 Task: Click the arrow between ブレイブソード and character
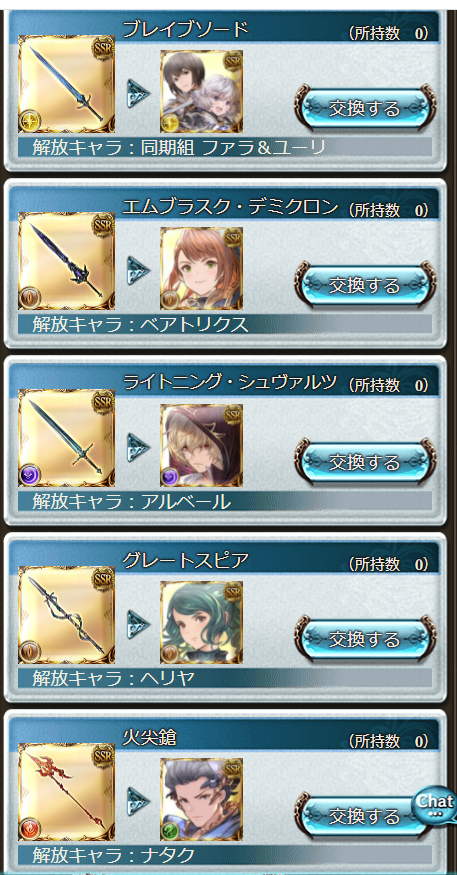pyautogui.click(x=138, y=93)
